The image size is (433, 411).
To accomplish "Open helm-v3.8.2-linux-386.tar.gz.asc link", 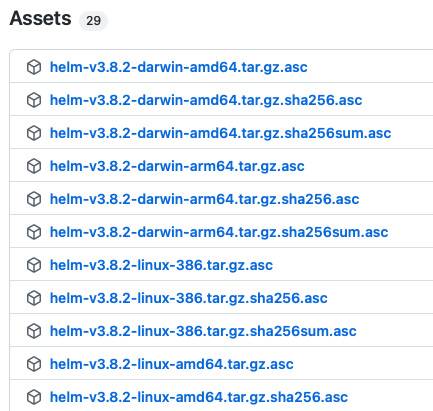I will pyautogui.click(x=161, y=265).
